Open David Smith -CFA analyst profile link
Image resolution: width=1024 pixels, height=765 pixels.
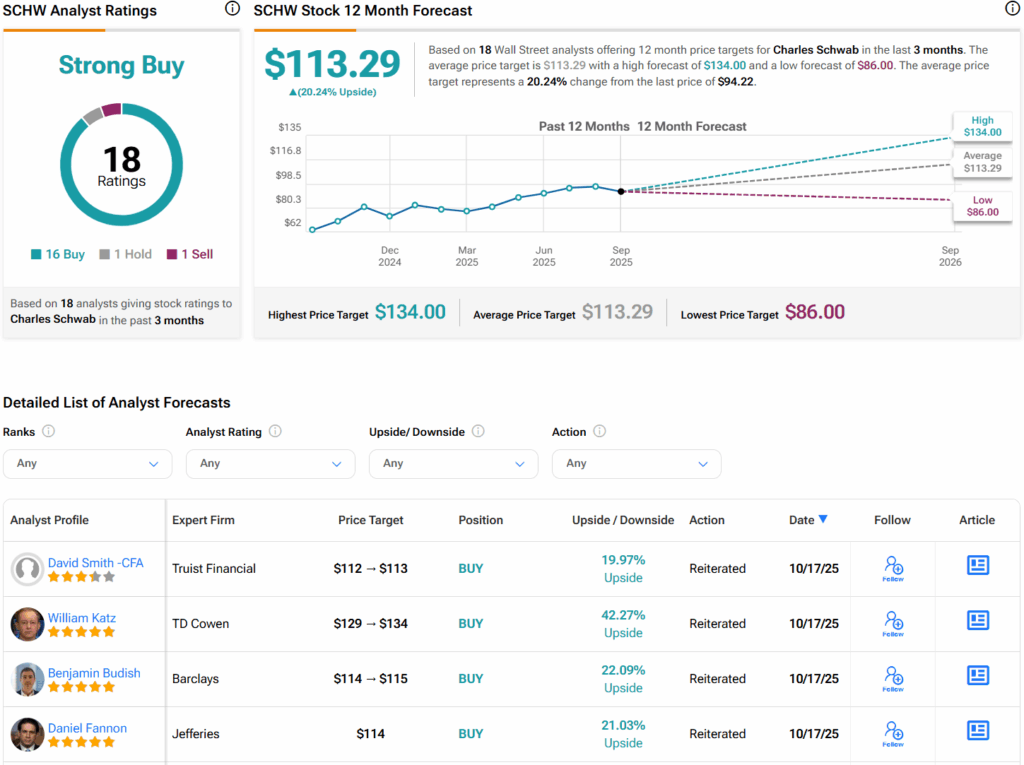click(95, 563)
